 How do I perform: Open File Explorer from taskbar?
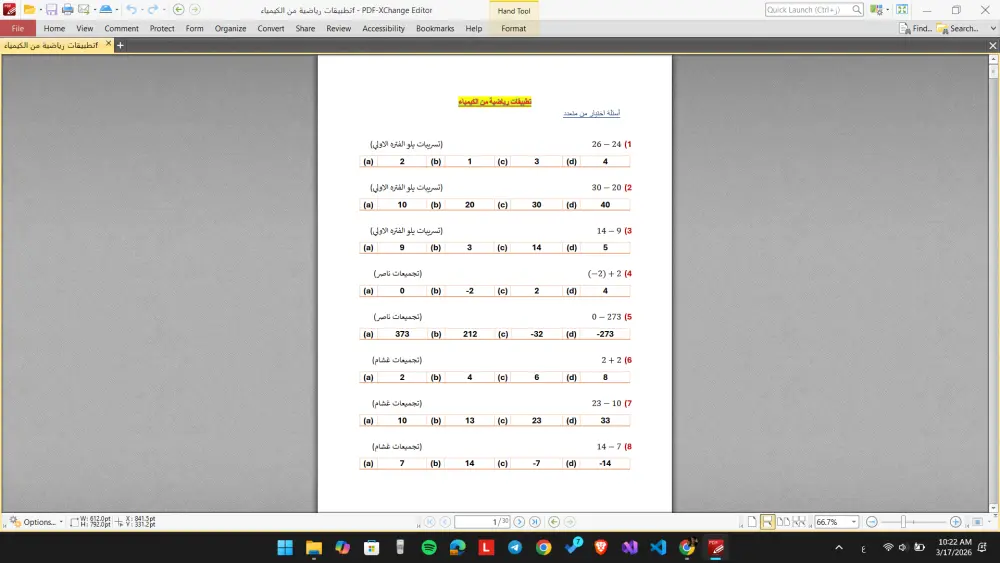[314, 547]
